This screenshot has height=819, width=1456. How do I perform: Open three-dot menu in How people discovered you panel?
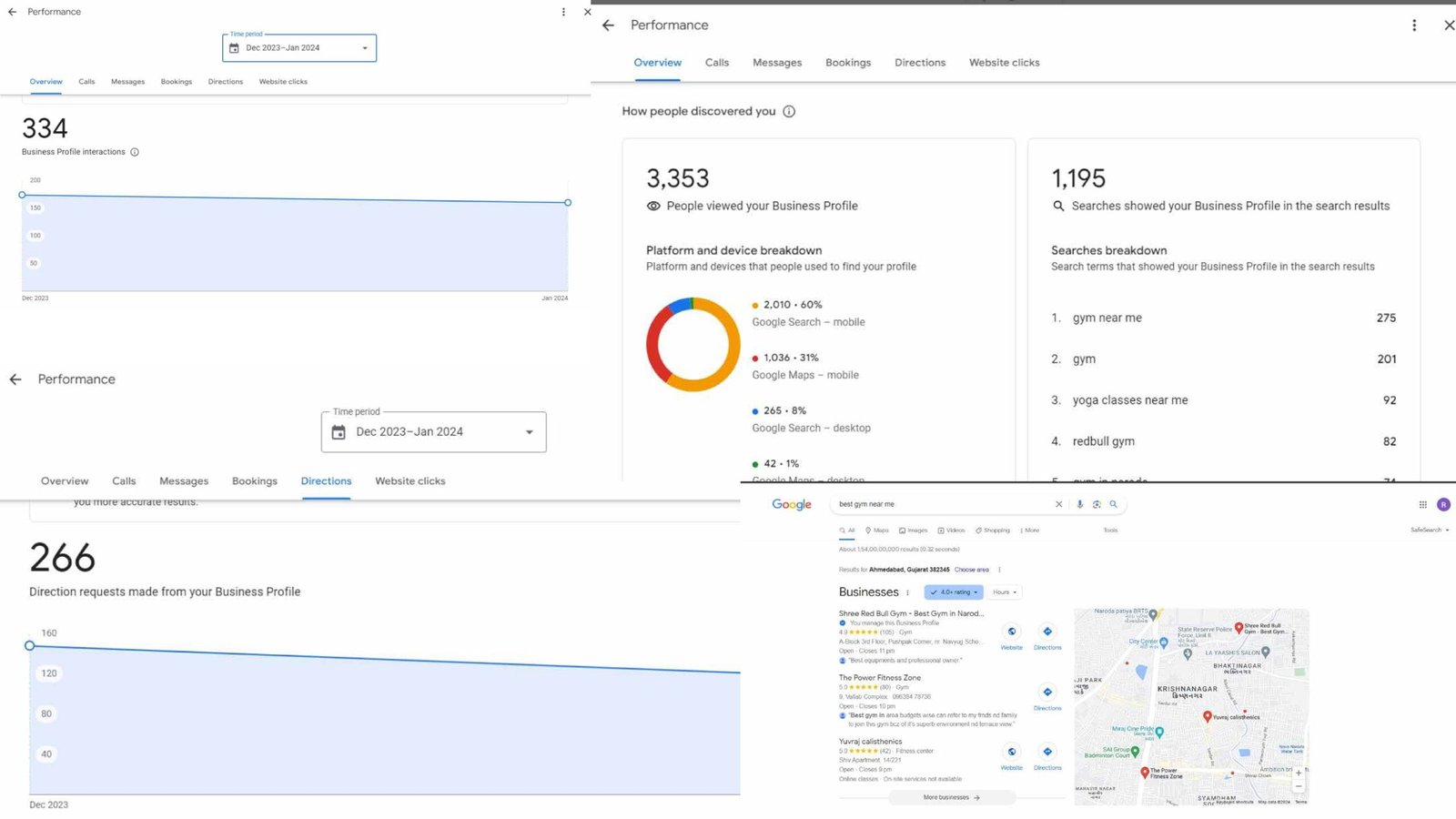click(x=1414, y=25)
